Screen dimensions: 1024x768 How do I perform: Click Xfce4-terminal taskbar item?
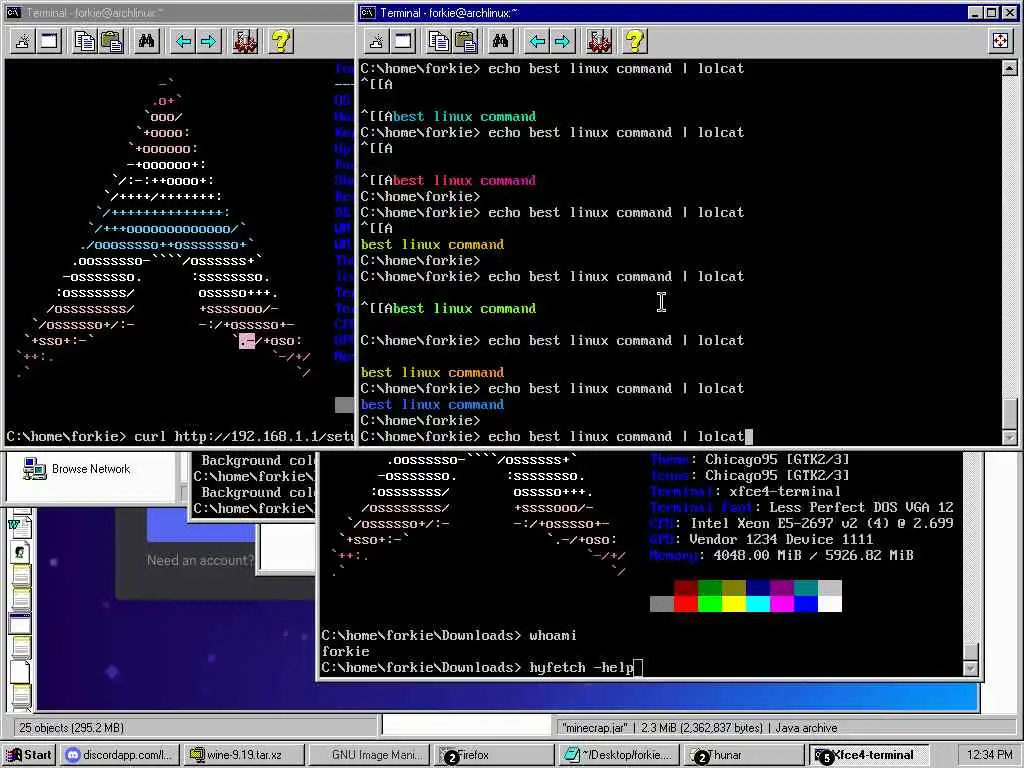pyautogui.click(x=869, y=755)
